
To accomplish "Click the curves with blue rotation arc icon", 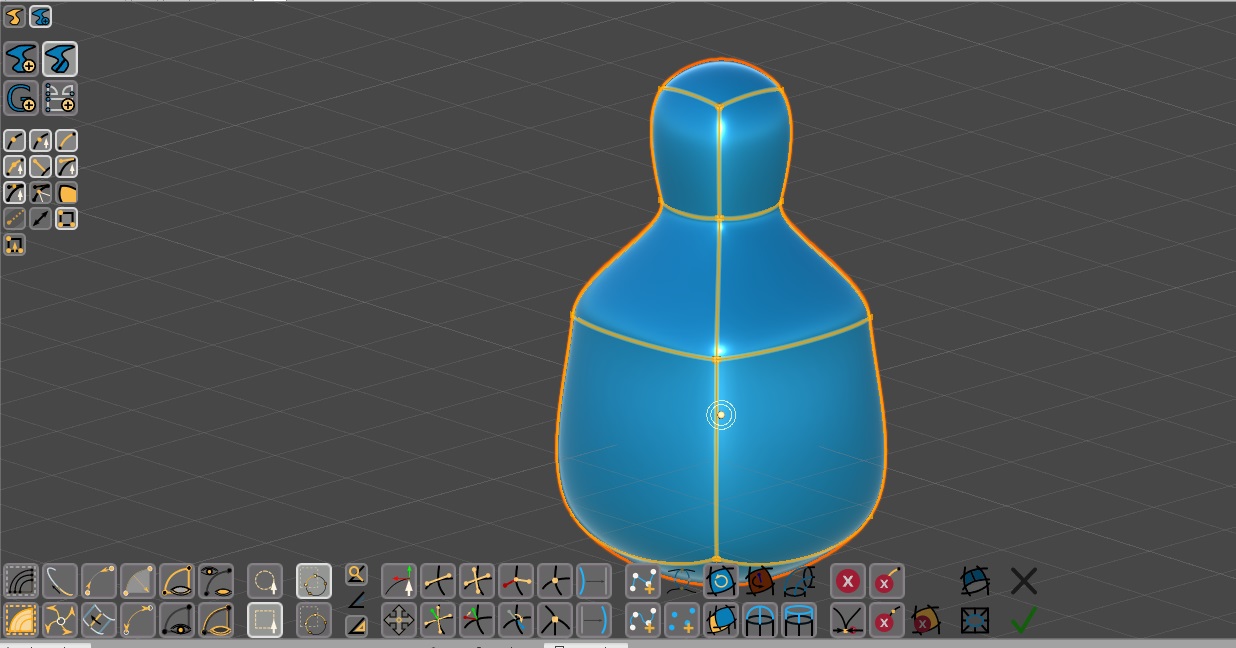I will [515, 621].
